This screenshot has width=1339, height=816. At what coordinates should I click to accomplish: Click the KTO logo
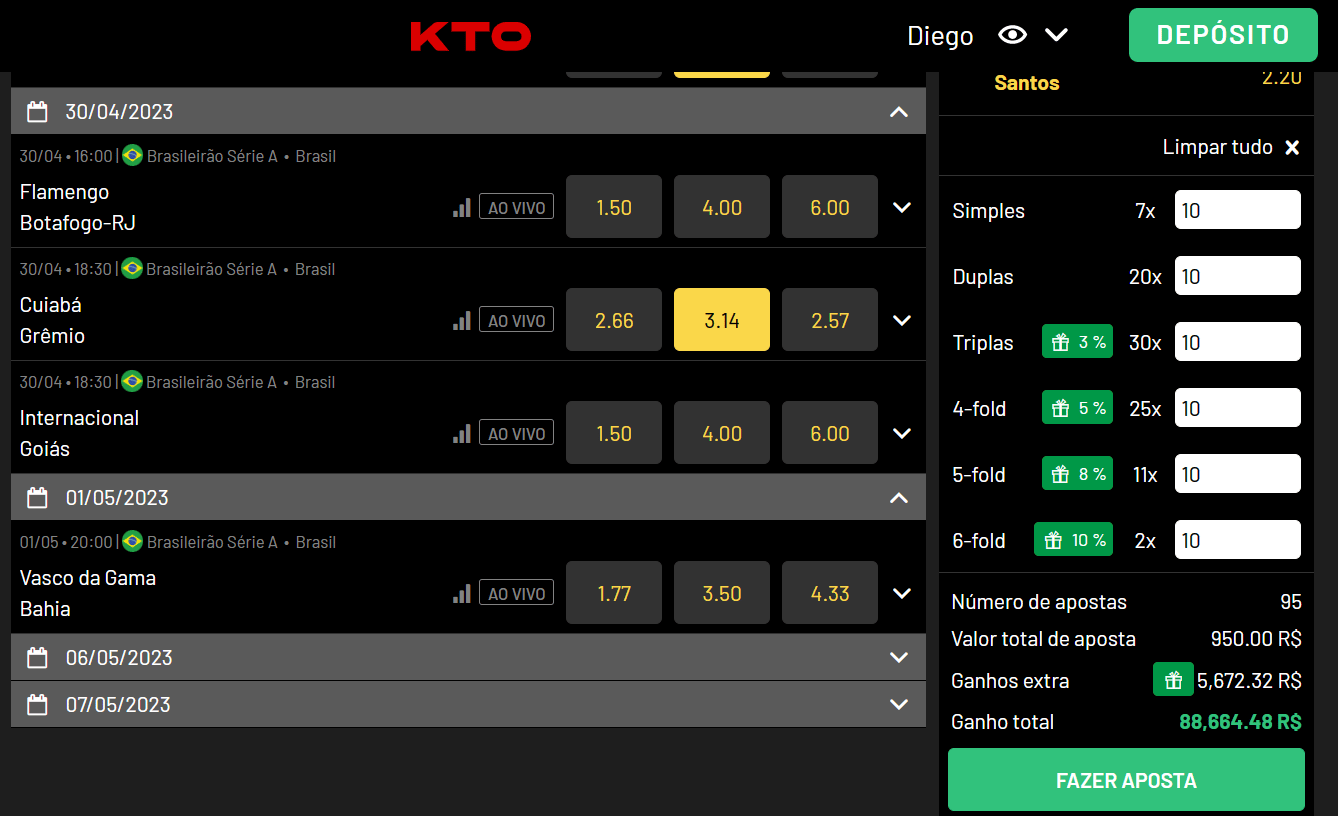tap(471, 37)
